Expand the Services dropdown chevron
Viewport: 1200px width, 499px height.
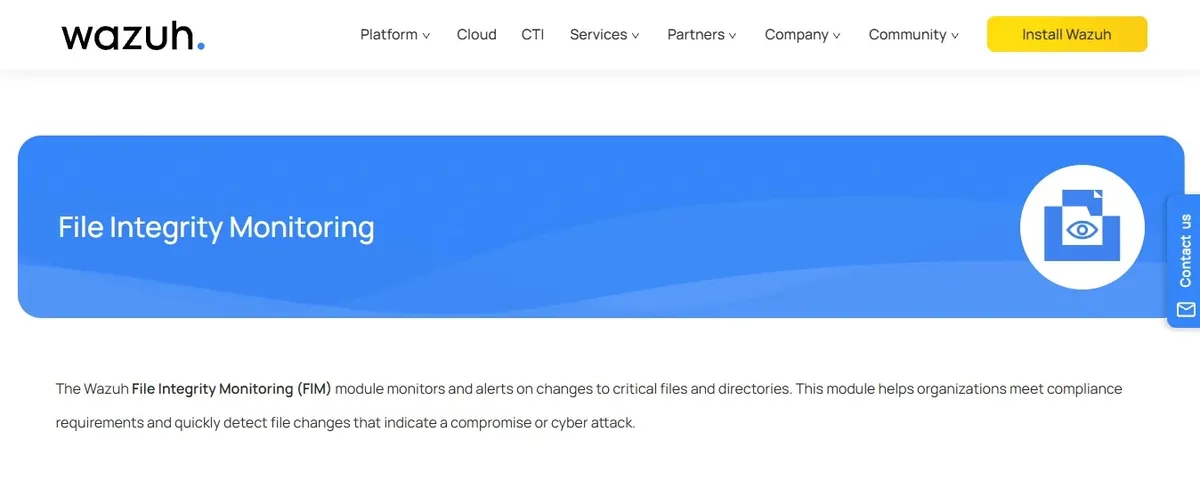(x=636, y=35)
